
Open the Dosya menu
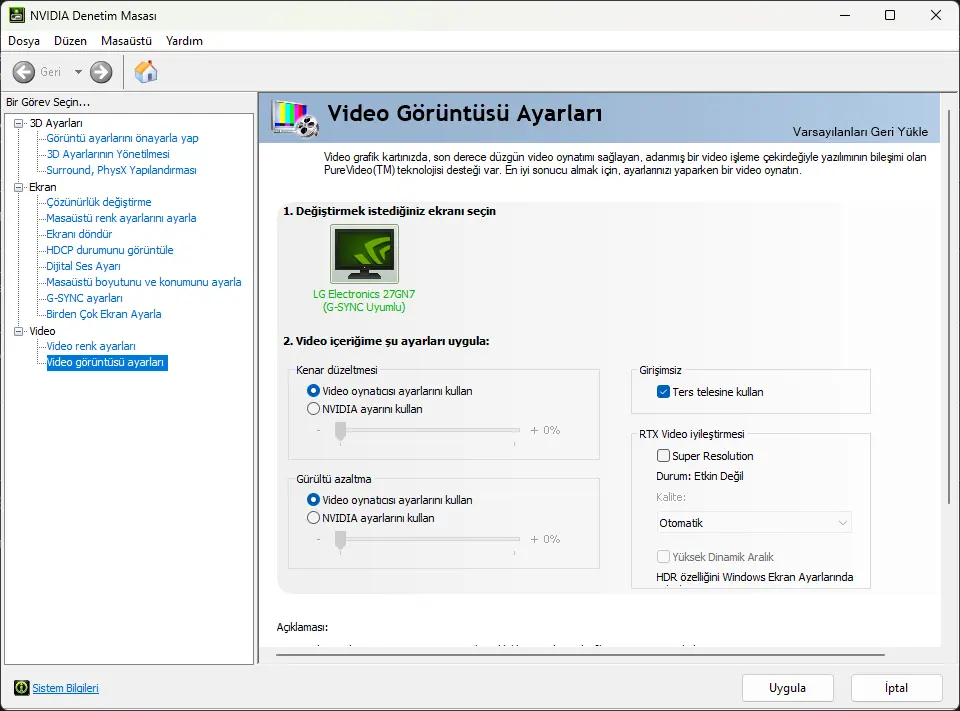24,41
